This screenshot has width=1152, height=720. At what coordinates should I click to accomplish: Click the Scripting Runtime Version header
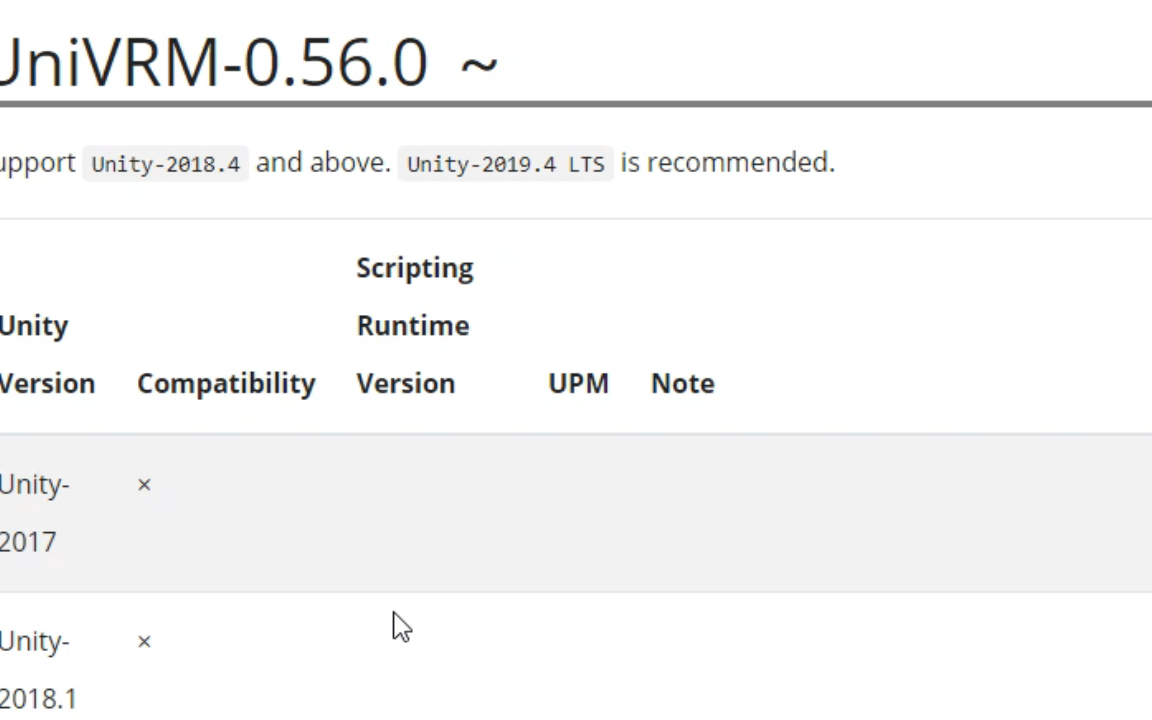click(x=414, y=326)
